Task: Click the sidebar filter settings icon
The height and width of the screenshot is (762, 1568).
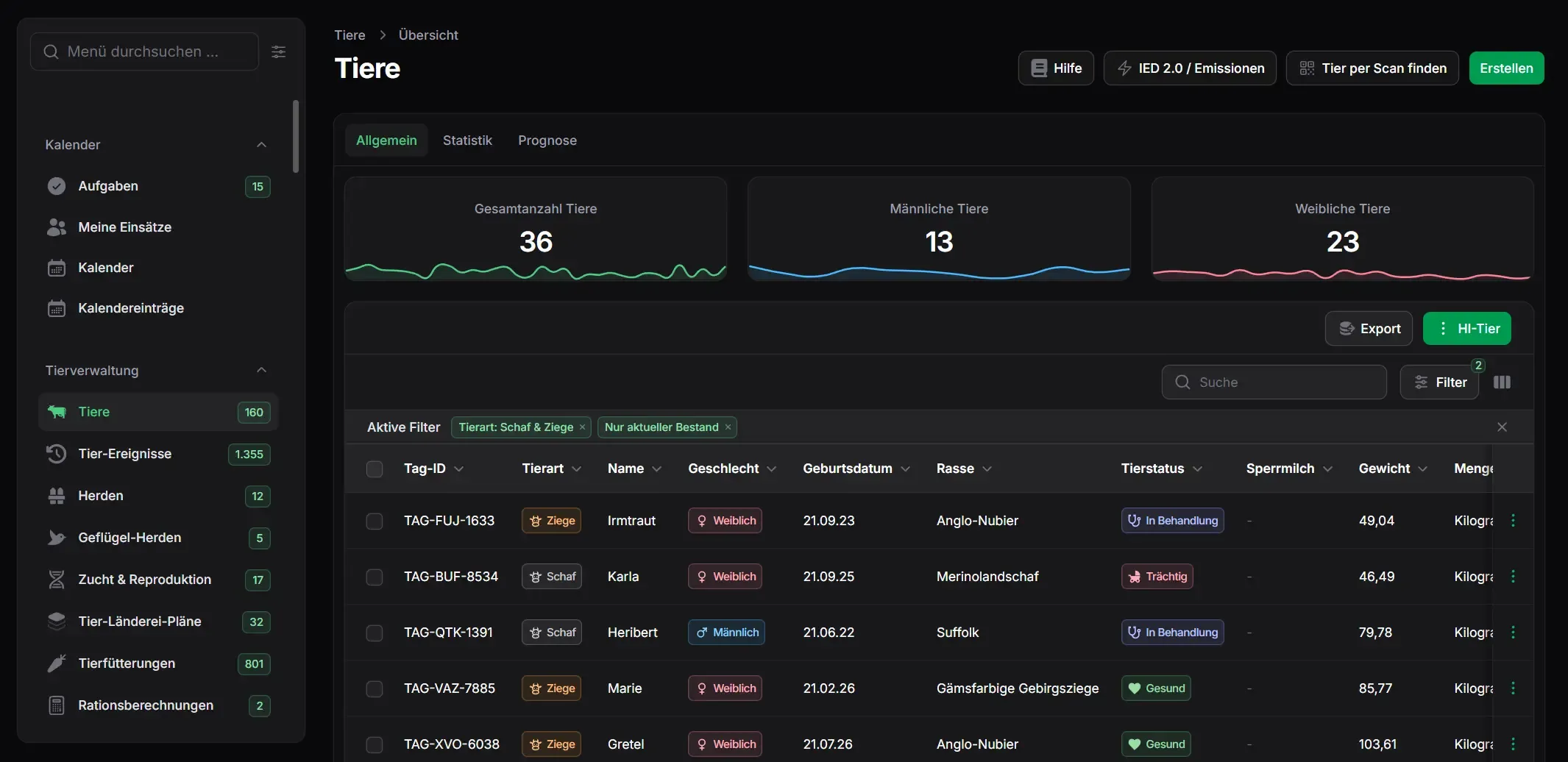Action: point(279,51)
